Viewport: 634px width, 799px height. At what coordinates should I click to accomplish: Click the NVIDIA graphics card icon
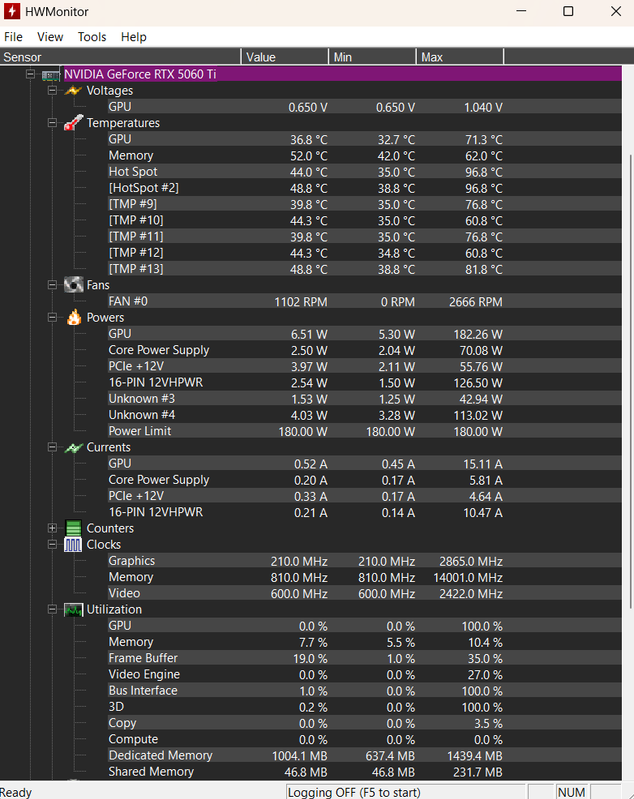(50, 75)
